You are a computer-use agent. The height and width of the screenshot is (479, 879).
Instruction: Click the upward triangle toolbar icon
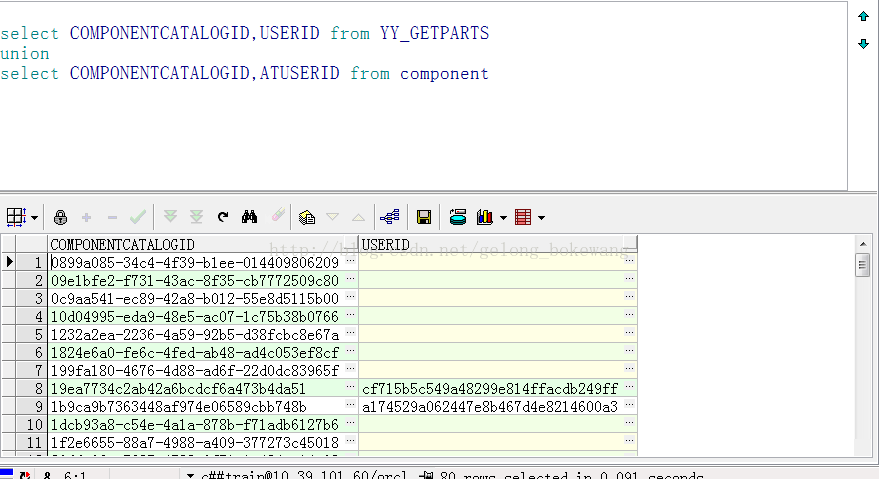tap(358, 217)
